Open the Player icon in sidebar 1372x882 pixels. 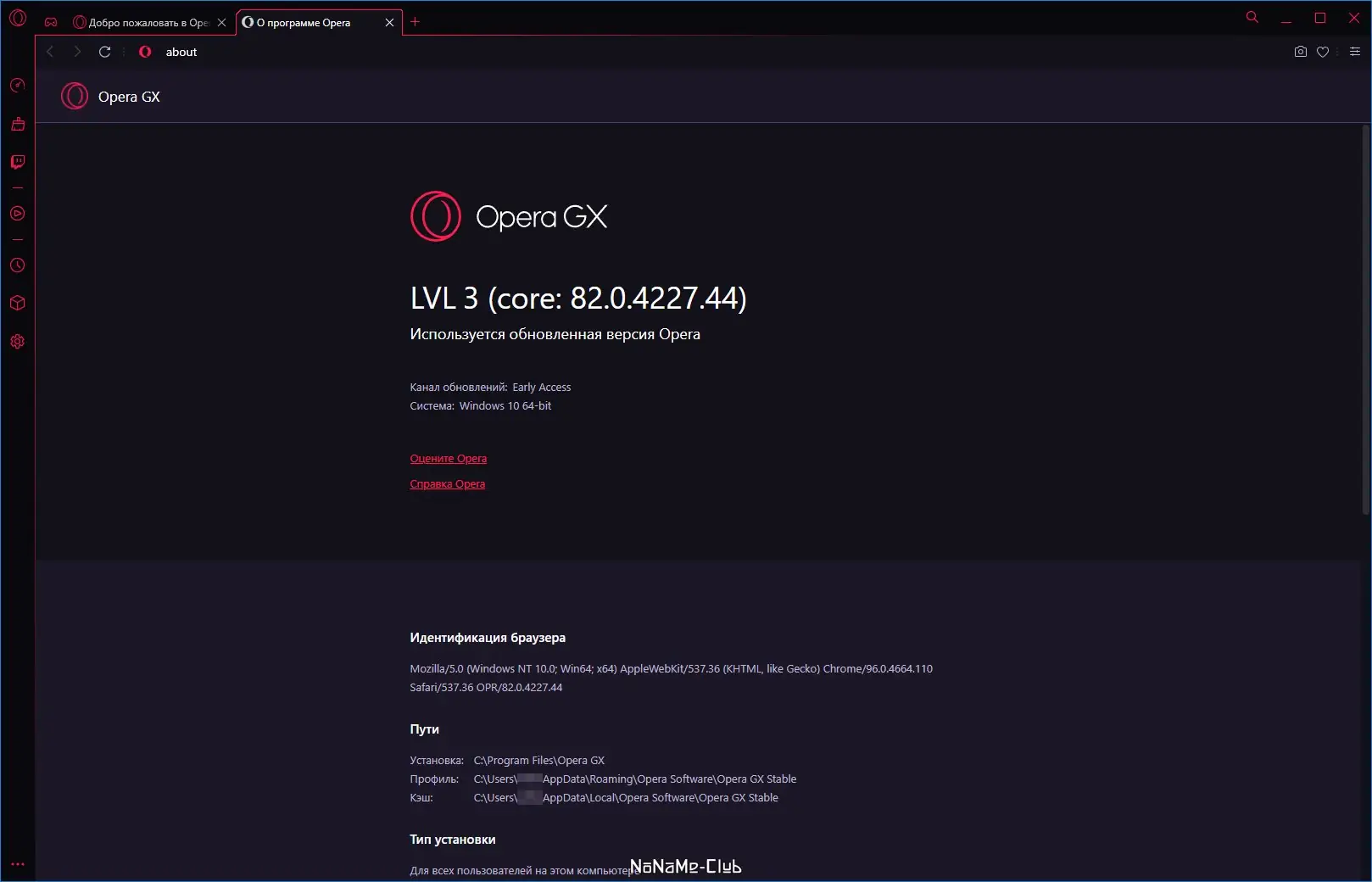pyautogui.click(x=17, y=214)
